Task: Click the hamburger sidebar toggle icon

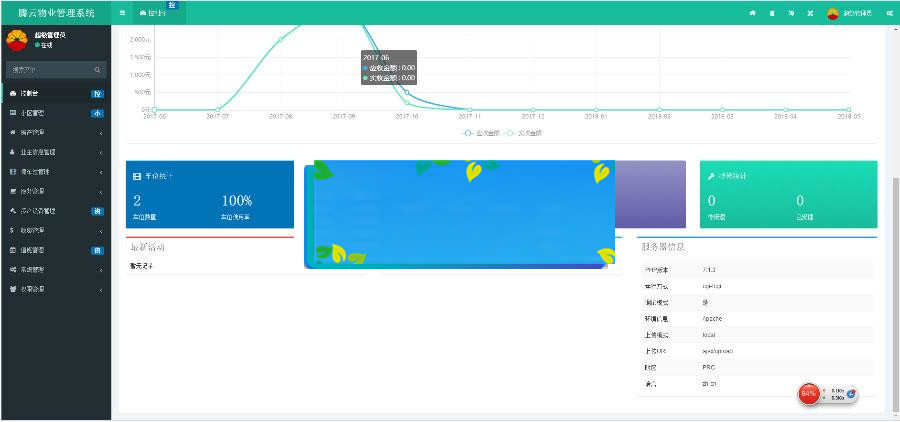Action: [122, 13]
